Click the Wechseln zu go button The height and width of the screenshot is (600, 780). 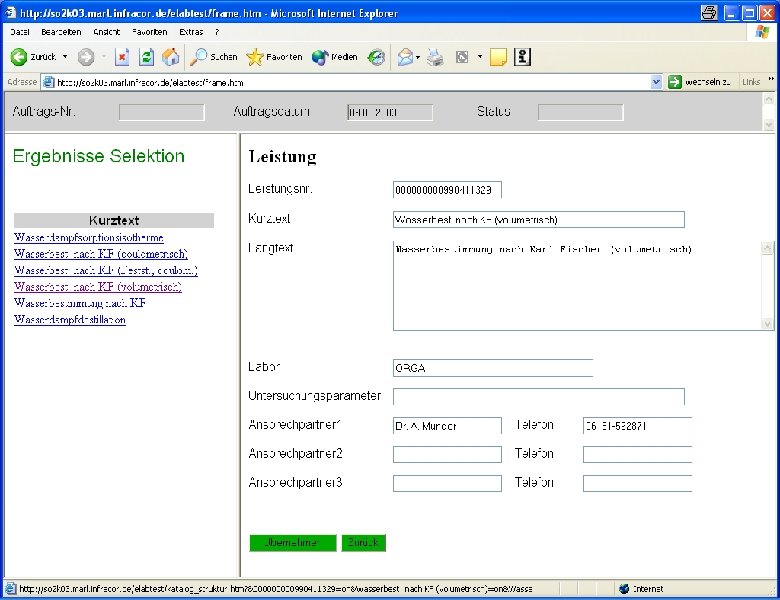[x=700, y=82]
